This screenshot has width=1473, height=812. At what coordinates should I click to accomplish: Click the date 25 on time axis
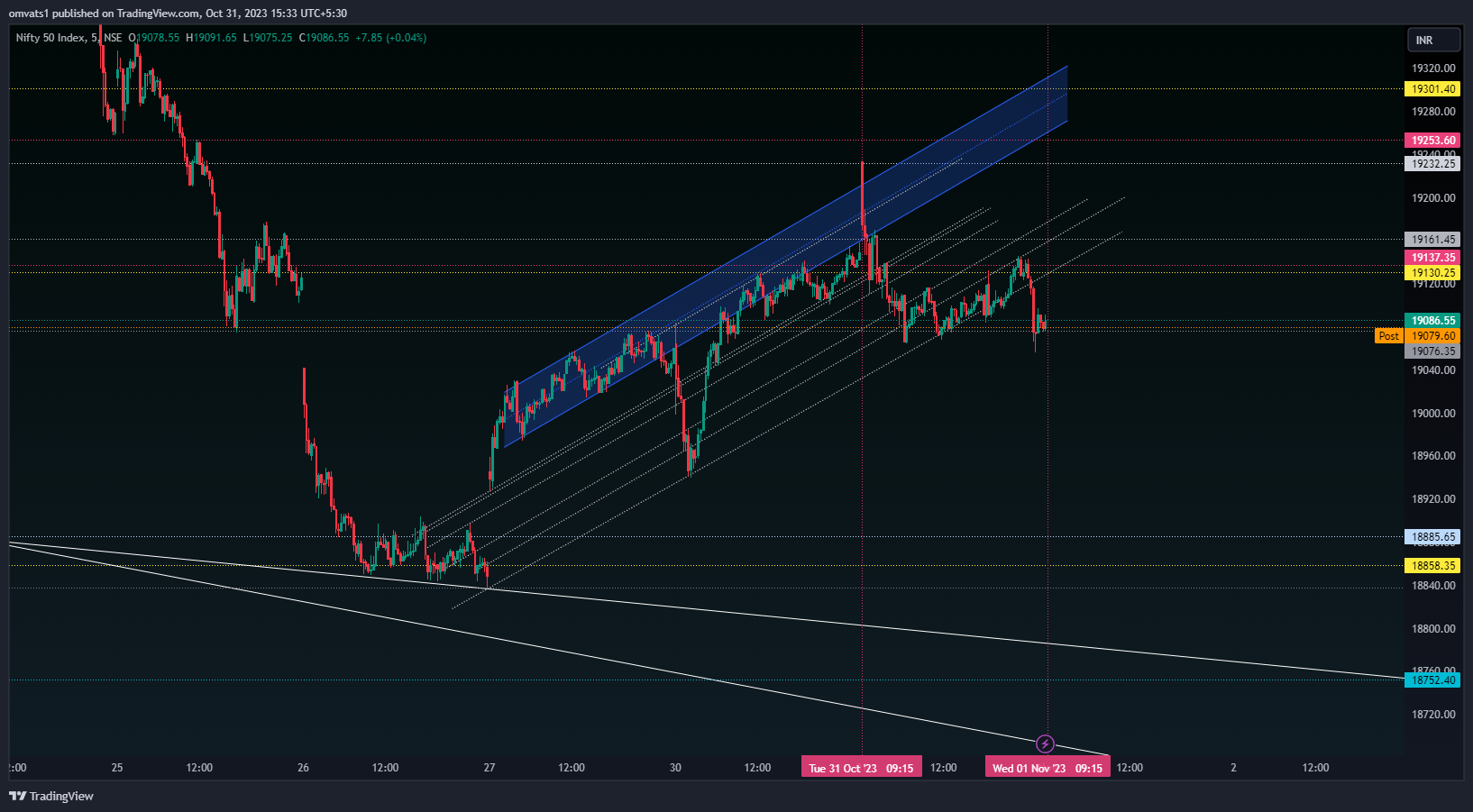pyautogui.click(x=117, y=768)
